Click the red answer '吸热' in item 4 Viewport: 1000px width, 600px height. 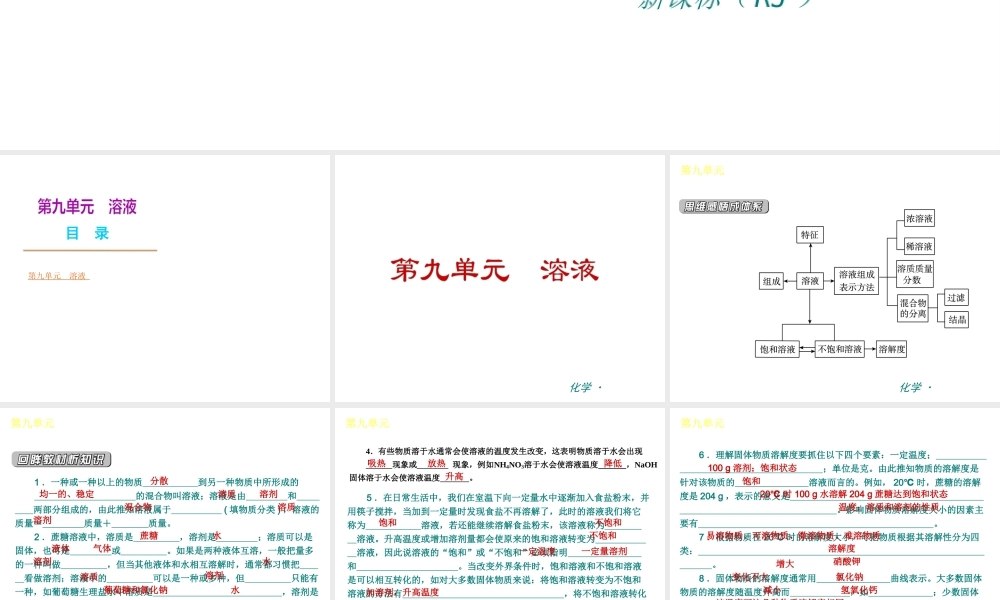pyautogui.click(x=376, y=464)
